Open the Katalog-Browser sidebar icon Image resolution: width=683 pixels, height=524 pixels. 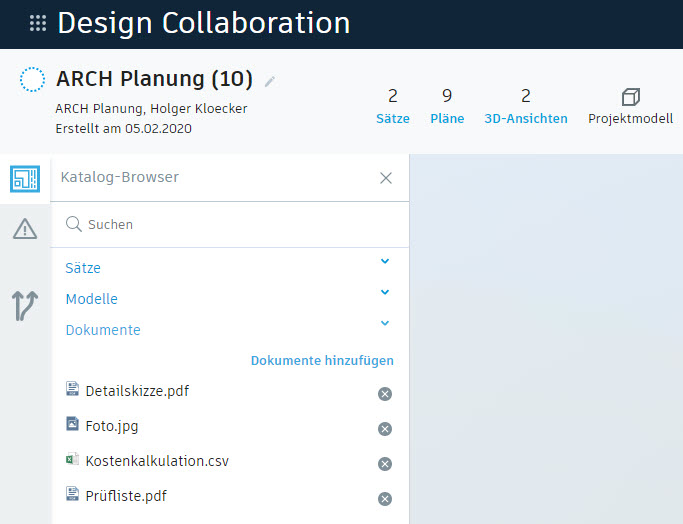point(25,179)
